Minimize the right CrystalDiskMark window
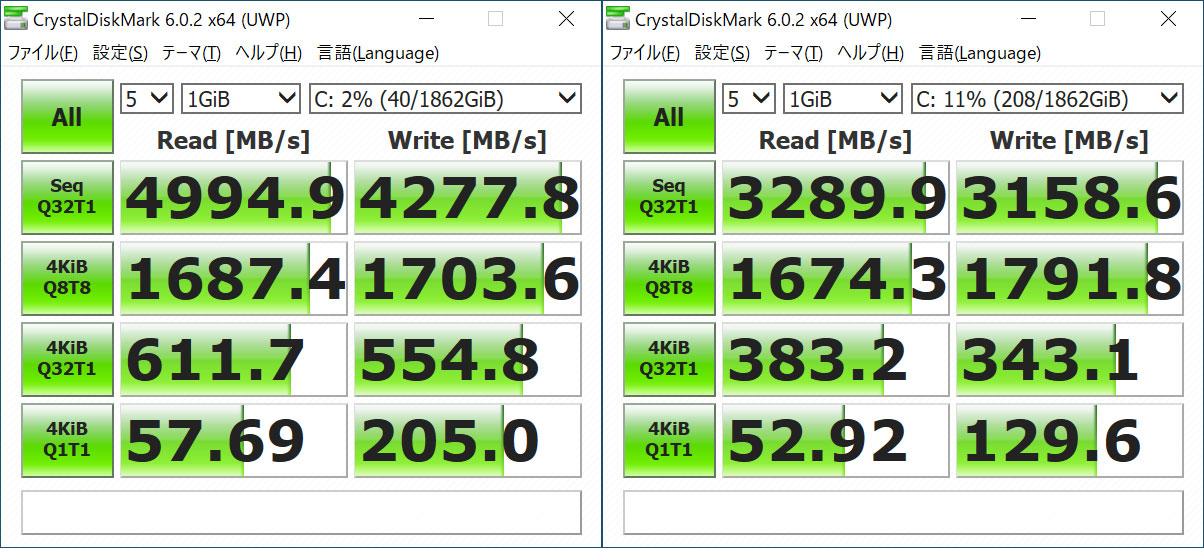The height and width of the screenshot is (548, 1204). [1026, 19]
